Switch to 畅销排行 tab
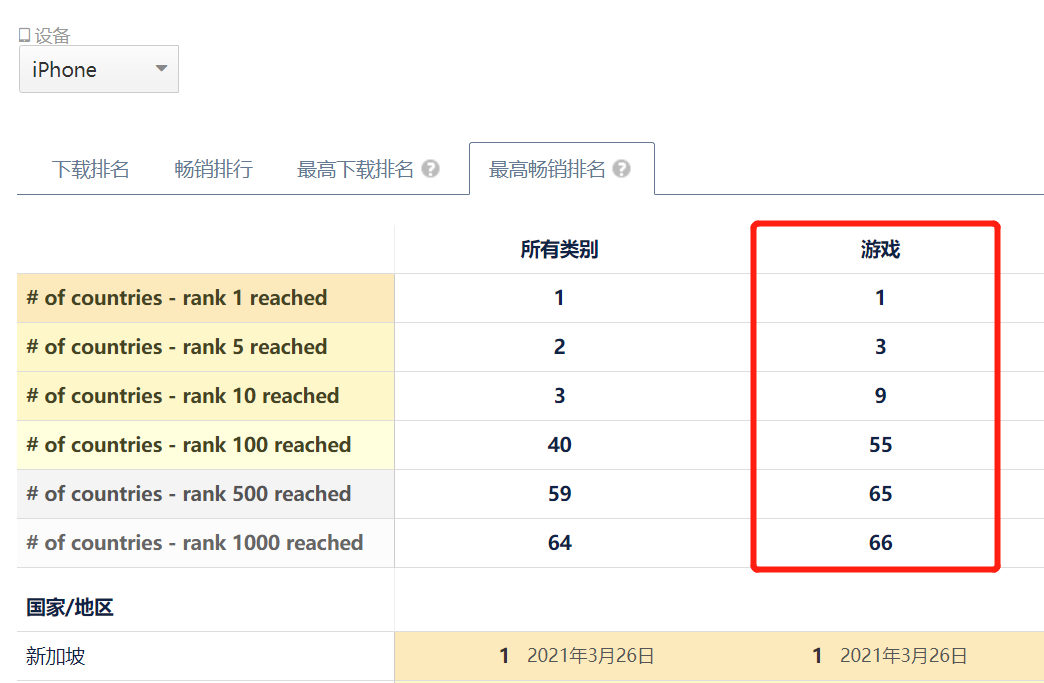The height and width of the screenshot is (683, 1044). tap(213, 169)
